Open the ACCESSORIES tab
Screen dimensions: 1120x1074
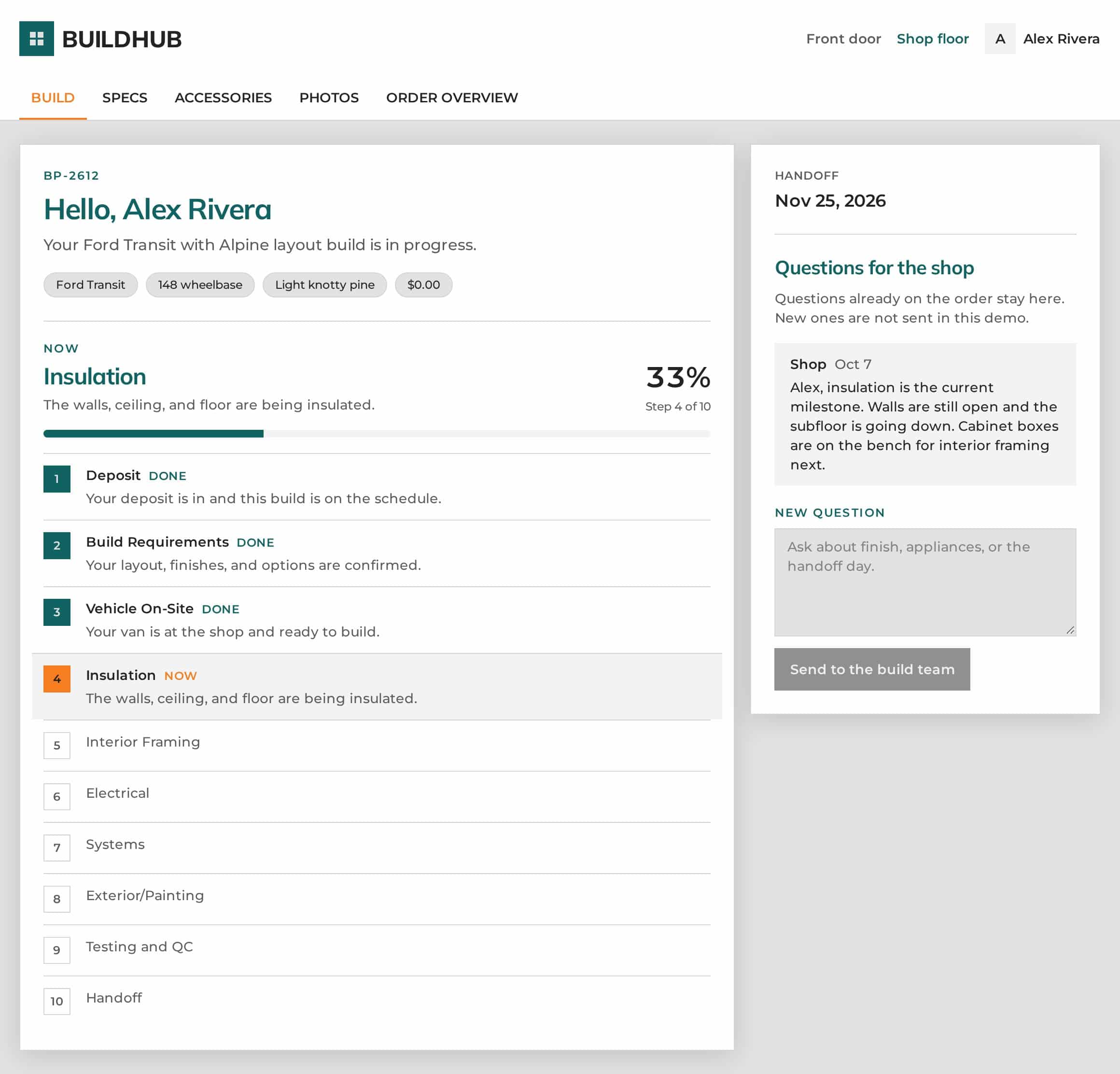[x=223, y=98]
